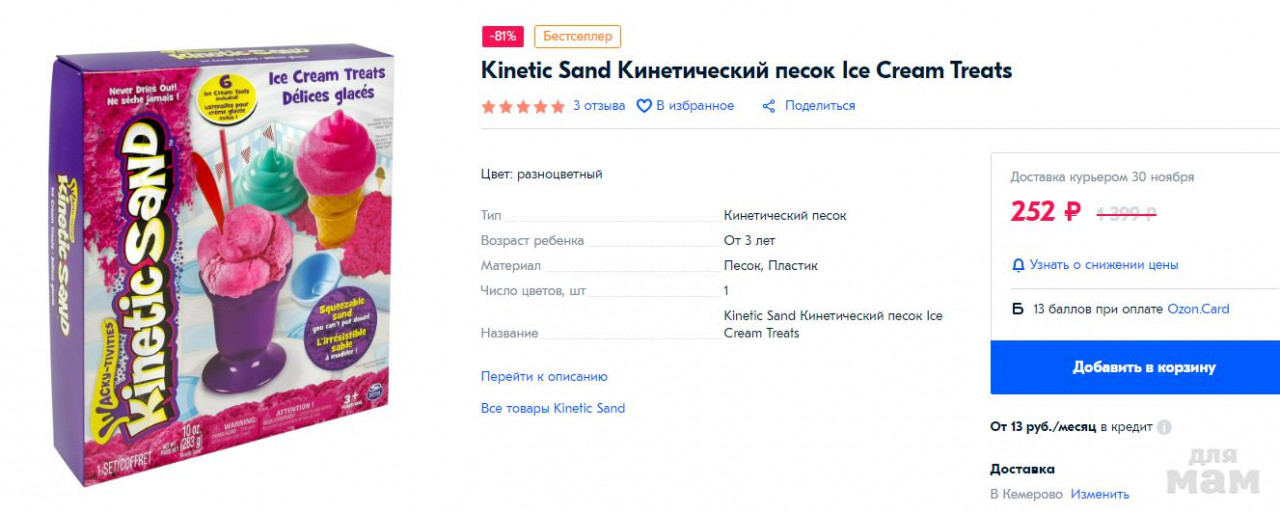Click the product title heading

click(746, 71)
